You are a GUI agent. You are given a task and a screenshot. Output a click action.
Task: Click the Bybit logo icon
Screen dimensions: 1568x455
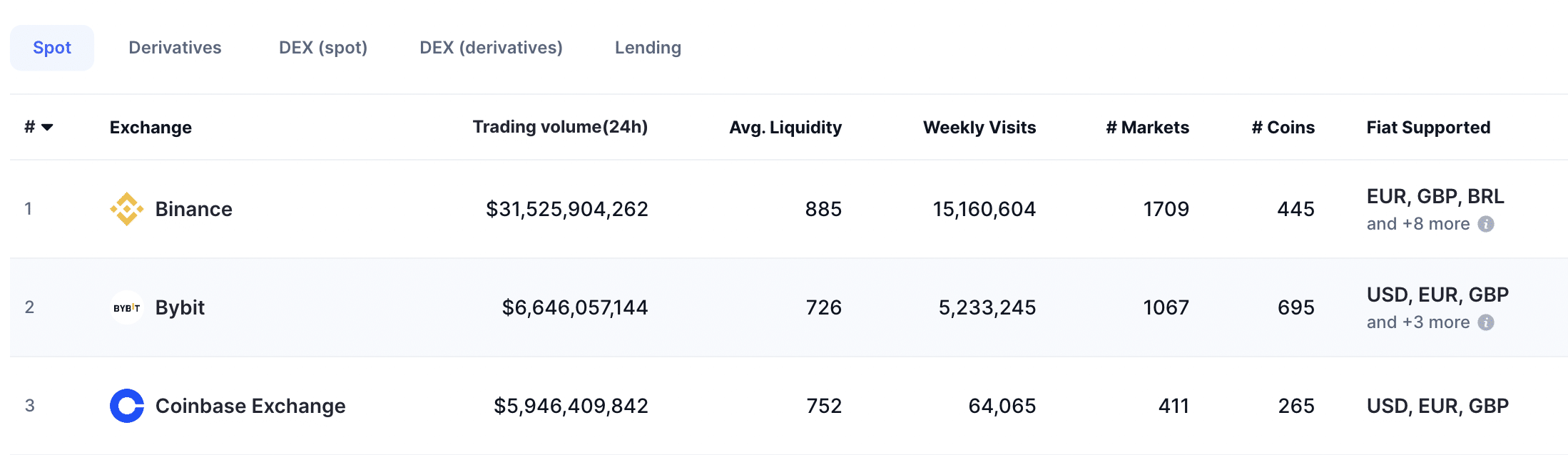pyautogui.click(x=127, y=307)
